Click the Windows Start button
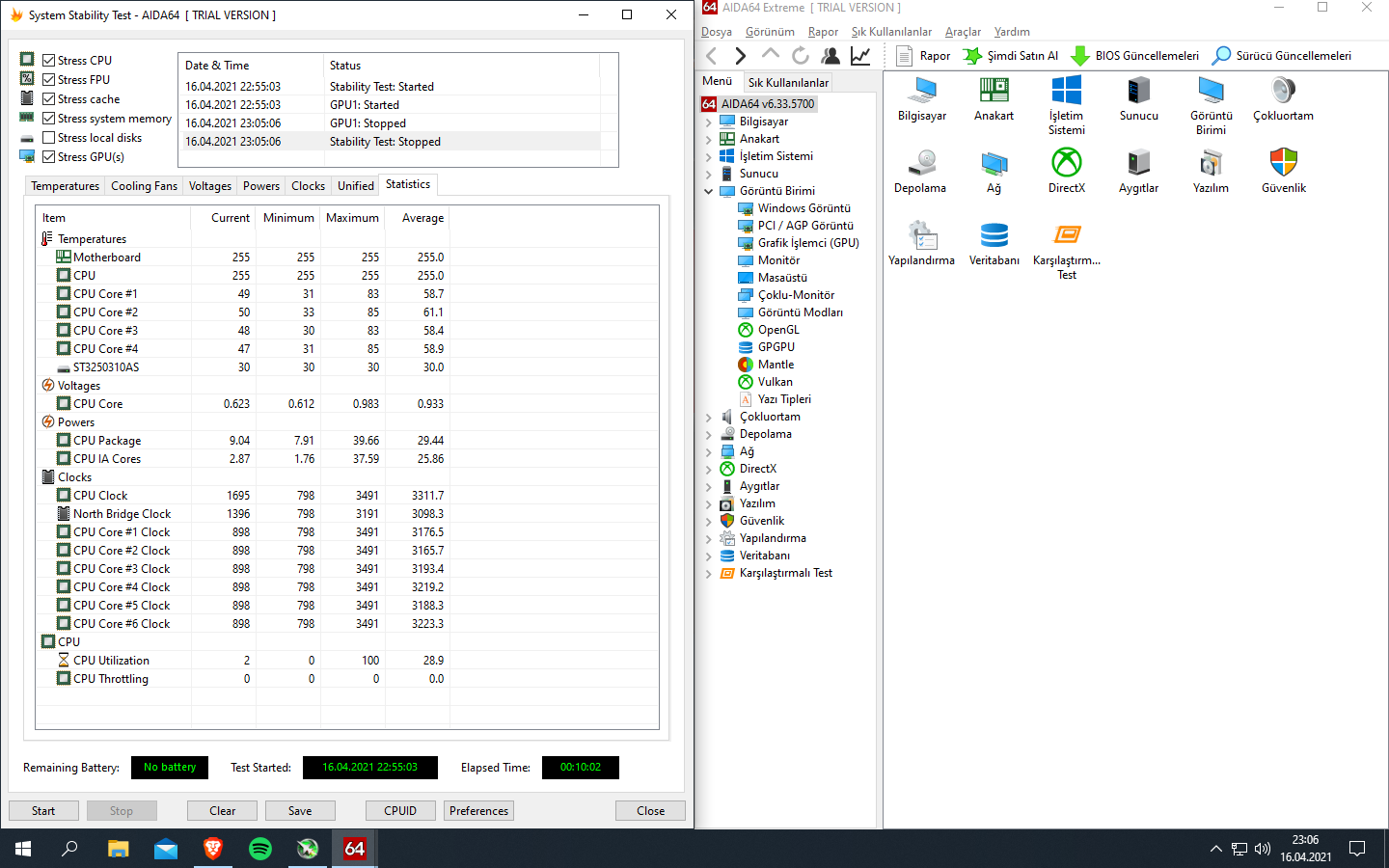The image size is (1389, 868). pos(23,849)
